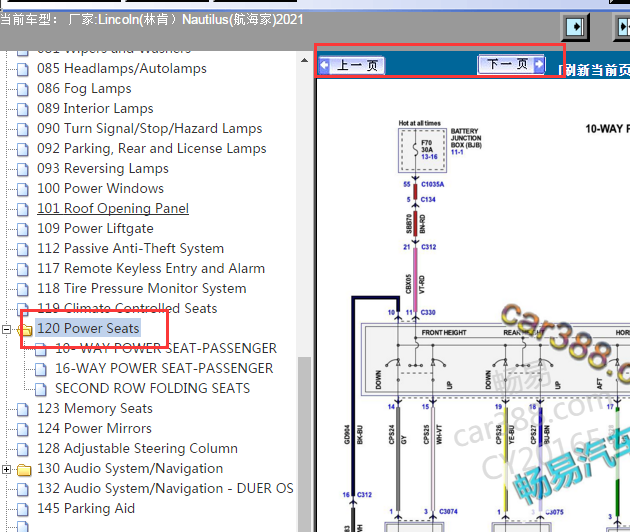Click the BATTERY JUNCTION BOX (BJB) label
The width and height of the screenshot is (630, 532).
466,138
